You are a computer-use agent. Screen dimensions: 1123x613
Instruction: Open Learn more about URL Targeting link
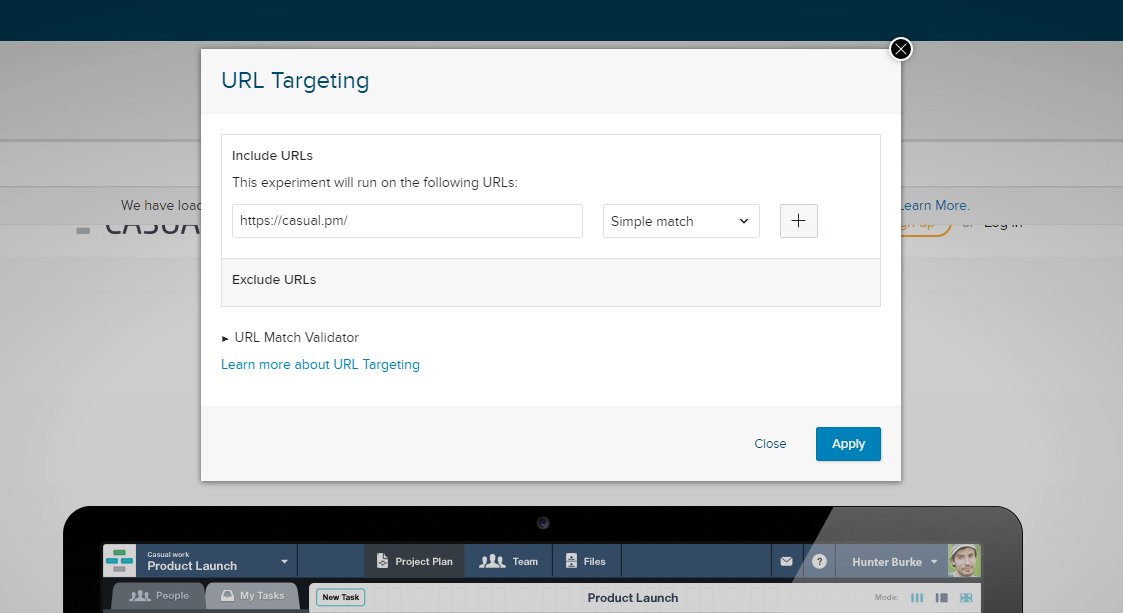point(320,365)
